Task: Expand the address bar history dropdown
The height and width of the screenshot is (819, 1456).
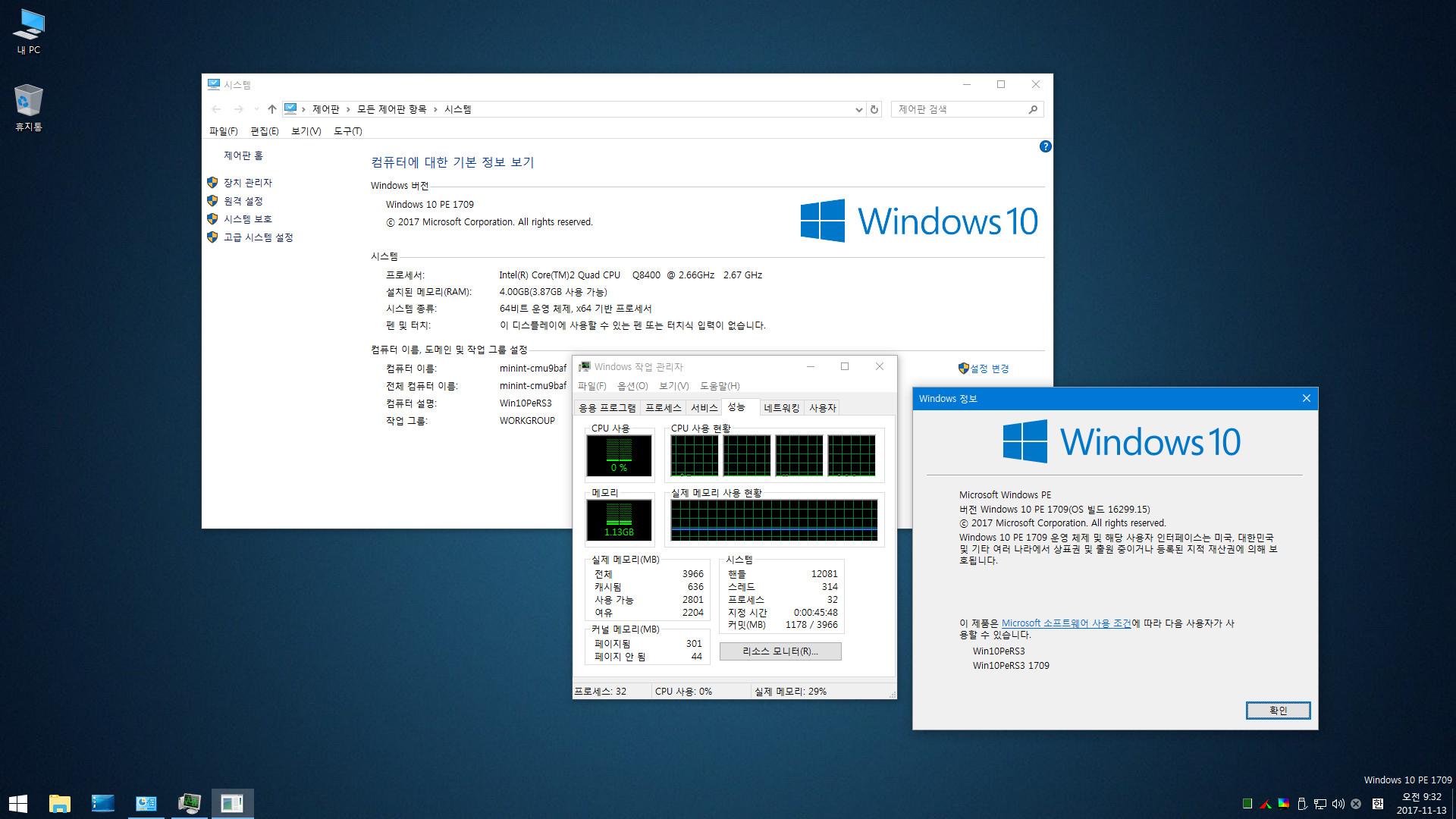Action: [x=858, y=109]
